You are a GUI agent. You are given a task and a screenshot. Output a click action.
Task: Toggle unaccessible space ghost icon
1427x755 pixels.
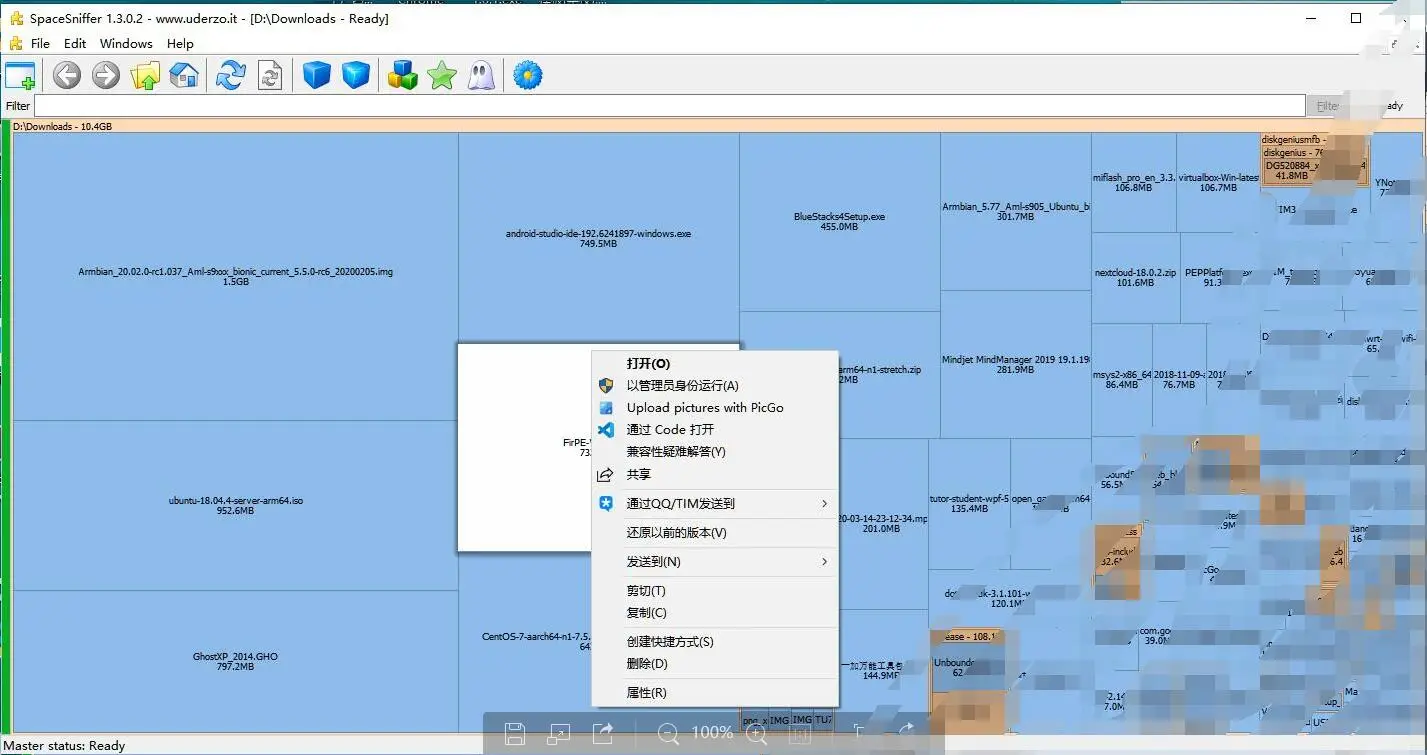(482, 75)
